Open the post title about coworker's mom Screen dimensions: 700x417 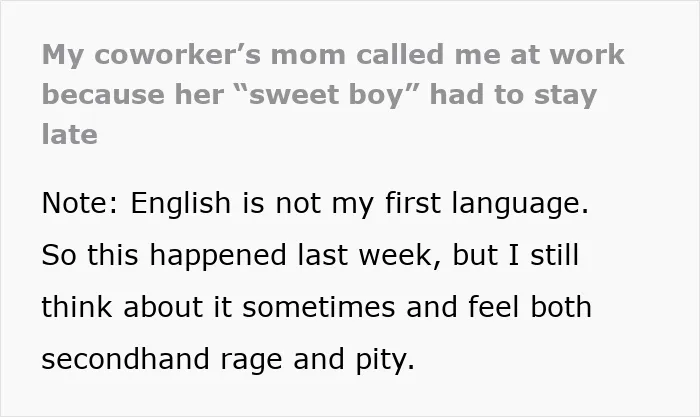click(x=333, y=95)
